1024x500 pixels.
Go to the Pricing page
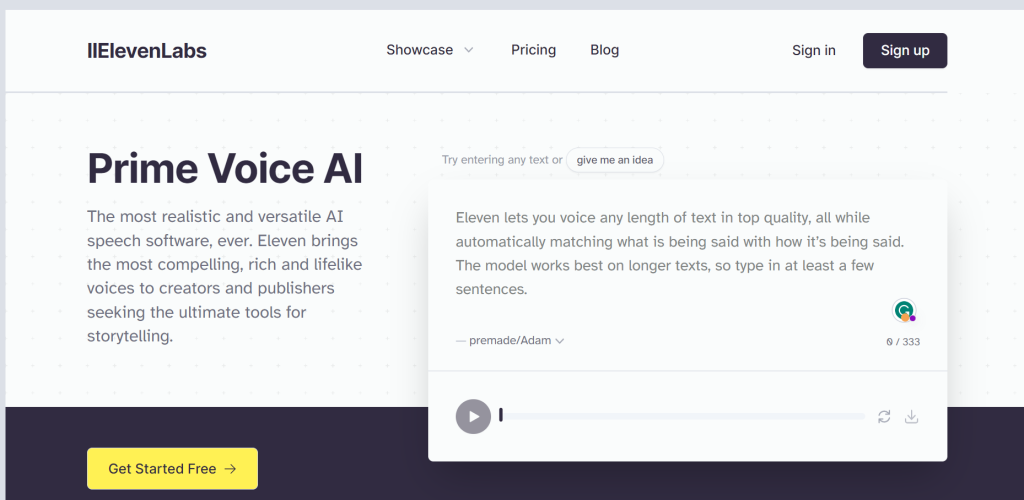point(534,50)
